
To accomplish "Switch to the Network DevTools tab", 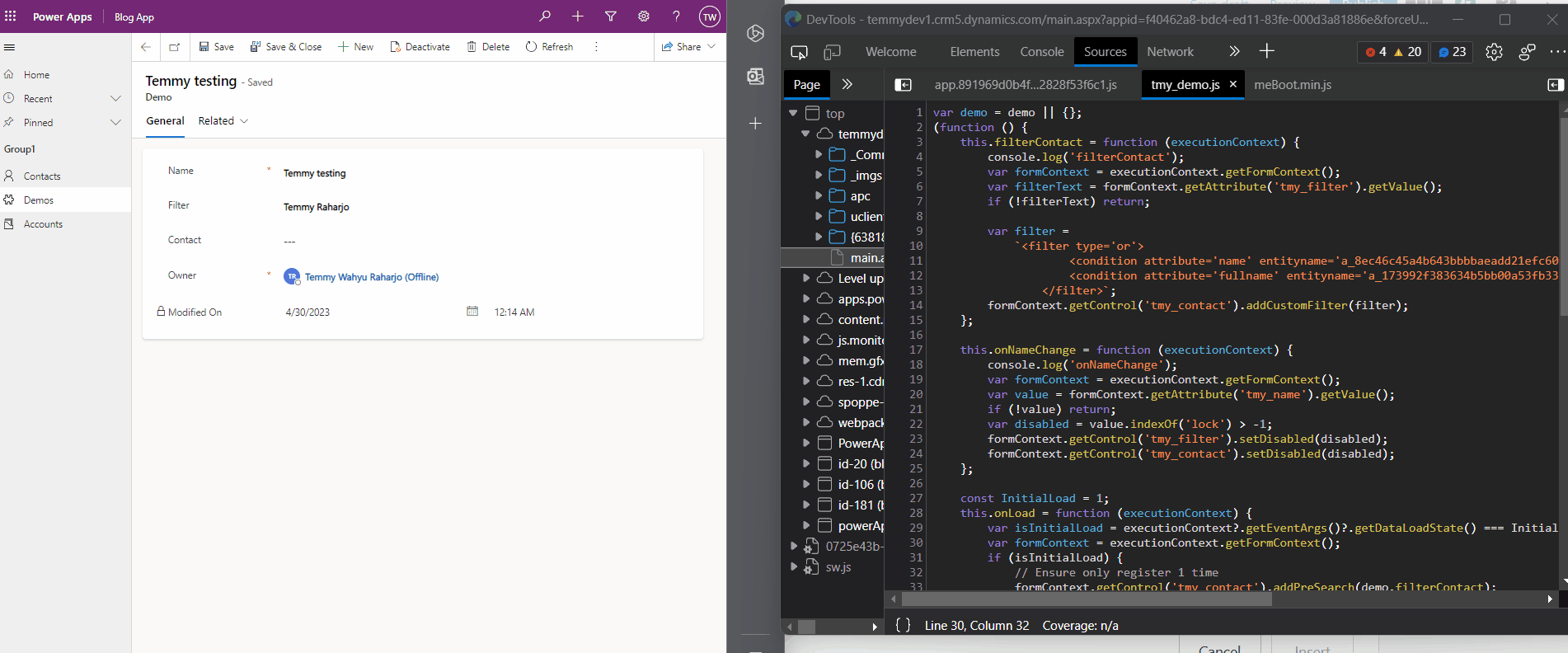I will pyautogui.click(x=1171, y=52).
